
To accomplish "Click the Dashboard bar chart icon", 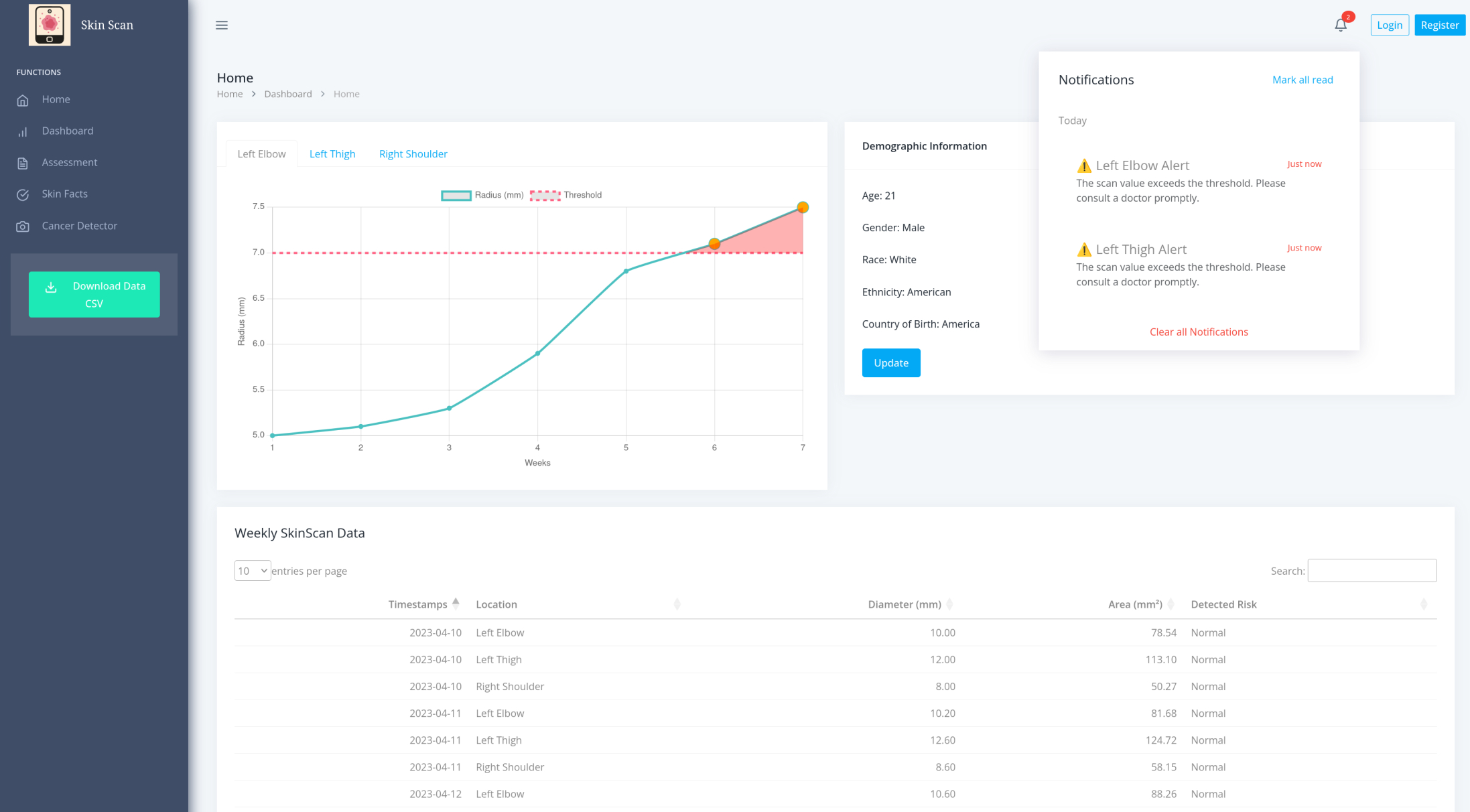I will (x=23, y=132).
